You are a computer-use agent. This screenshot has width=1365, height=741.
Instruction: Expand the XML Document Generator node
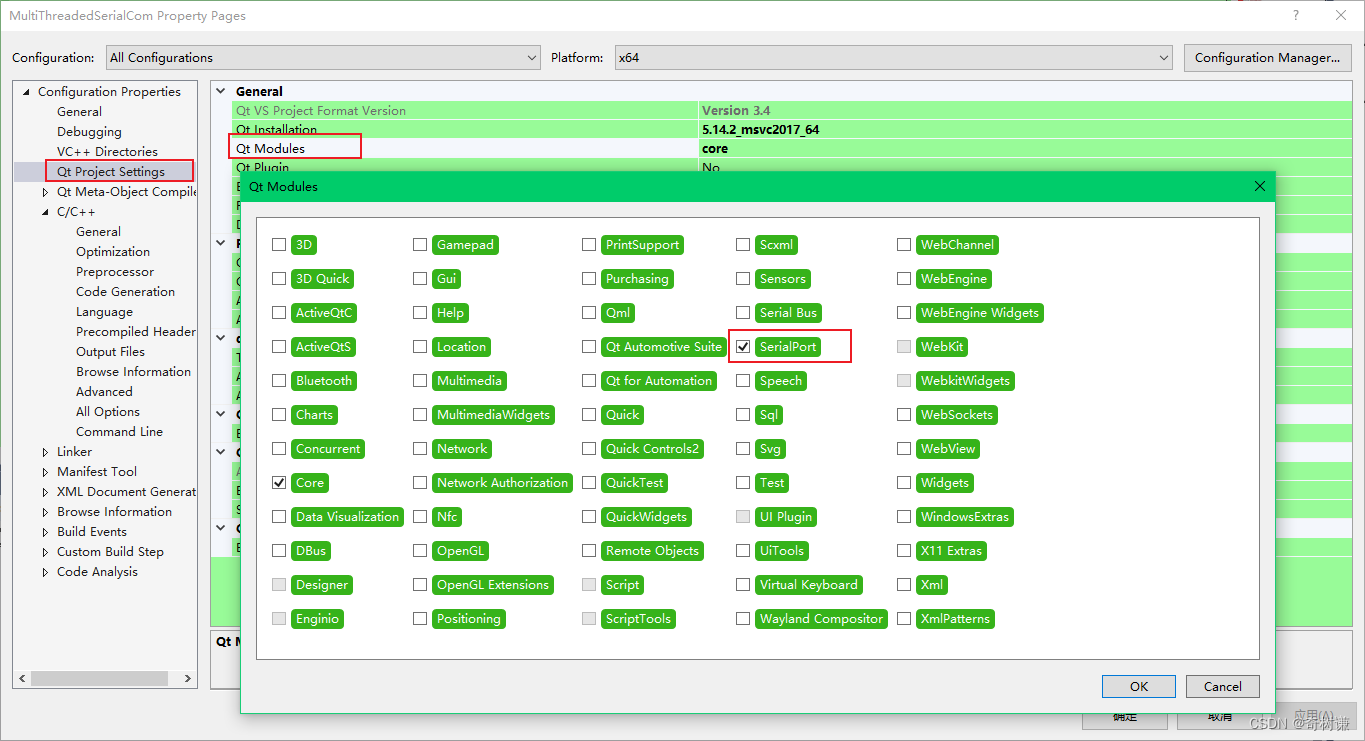[x=45, y=492]
